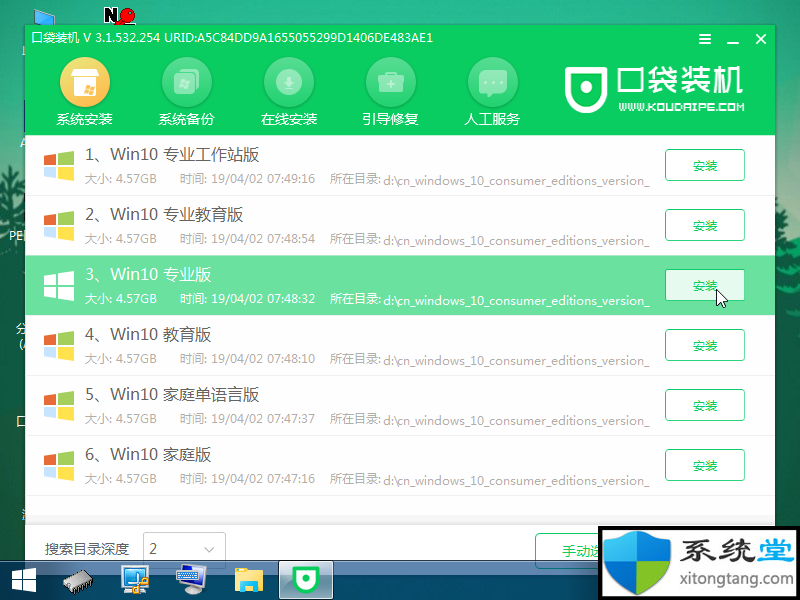Open 引导修复 boot repair tool
The height and width of the screenshot is (600, 800).
coord(391,93)
